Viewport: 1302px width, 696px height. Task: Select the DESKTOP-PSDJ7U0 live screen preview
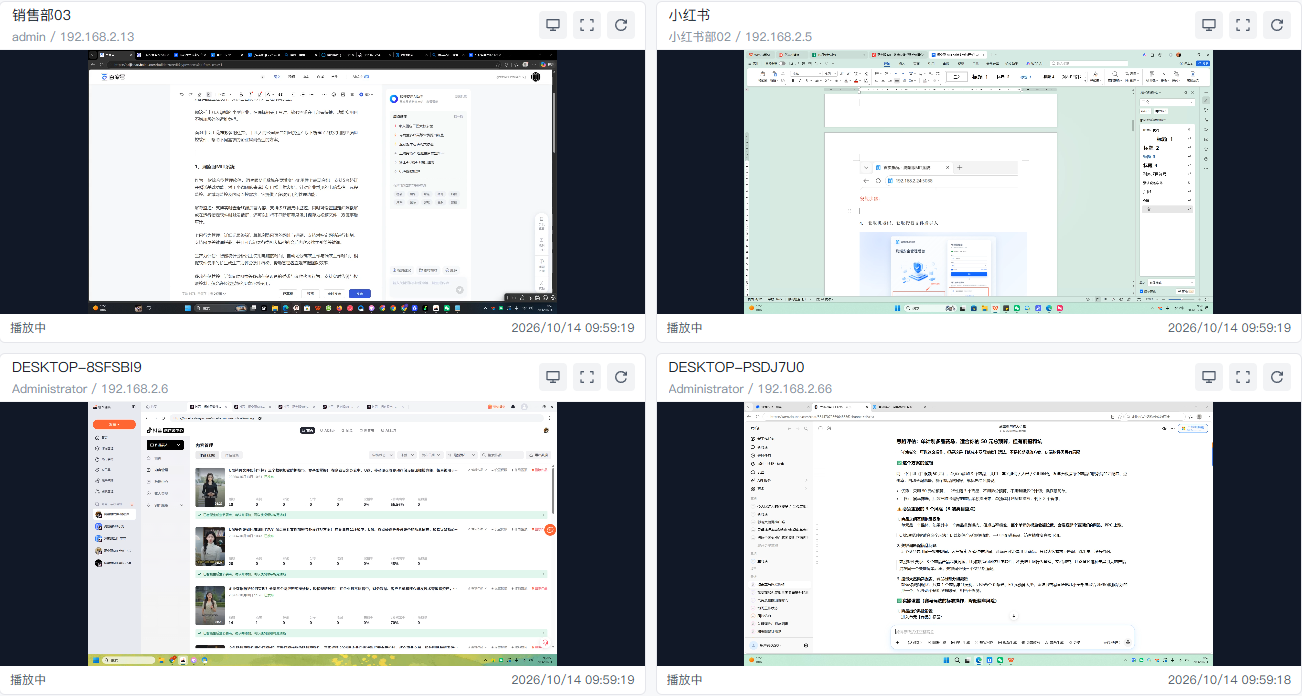[979, 534]
